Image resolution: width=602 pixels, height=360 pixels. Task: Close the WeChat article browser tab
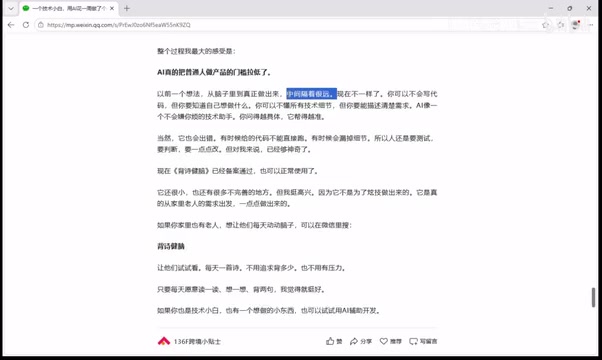(112, 8)
